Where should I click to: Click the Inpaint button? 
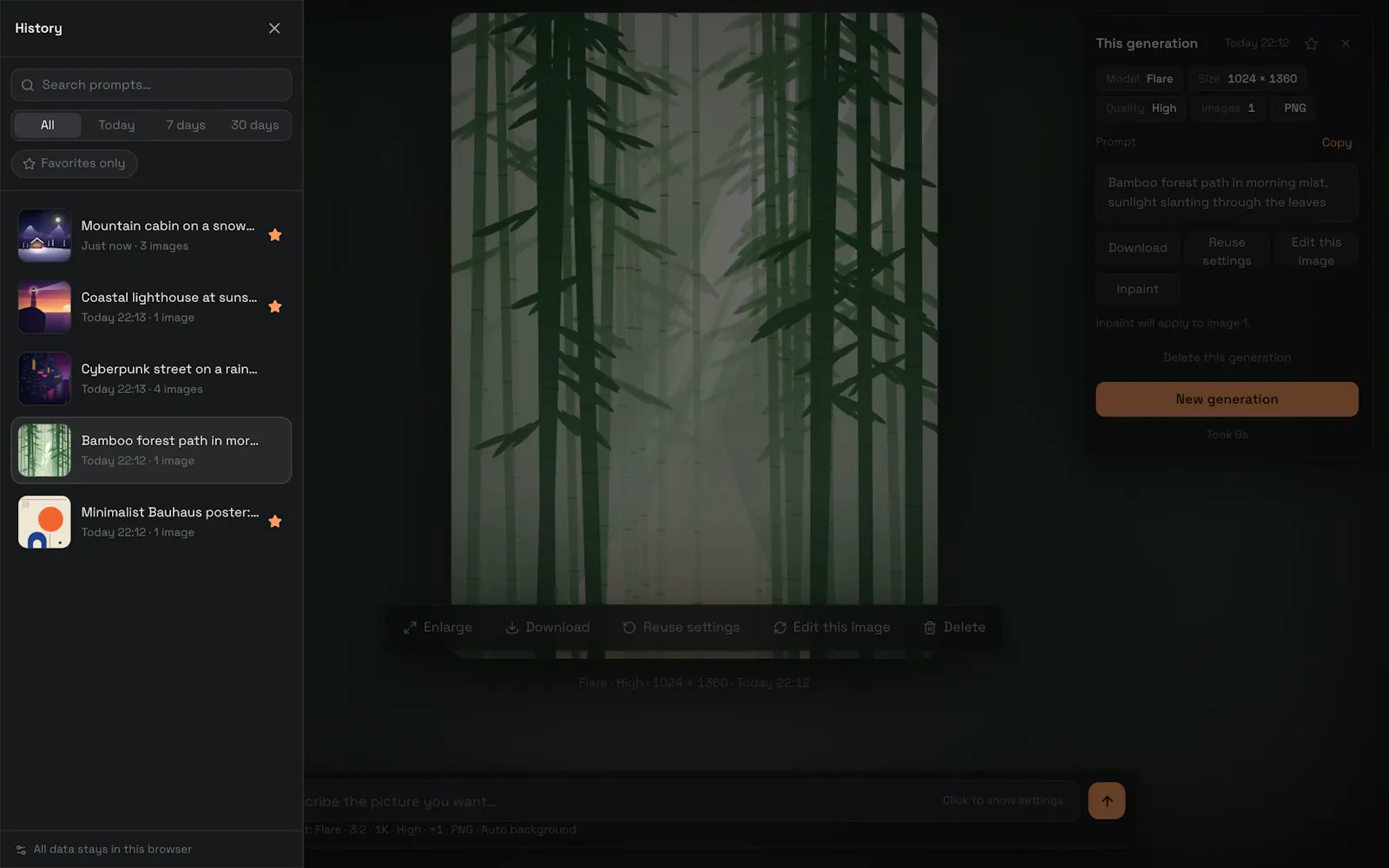point(1137,289)
